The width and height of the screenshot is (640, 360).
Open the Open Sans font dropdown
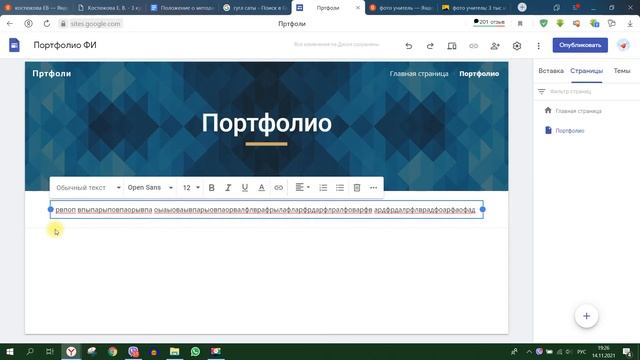(x=150, y=187)
